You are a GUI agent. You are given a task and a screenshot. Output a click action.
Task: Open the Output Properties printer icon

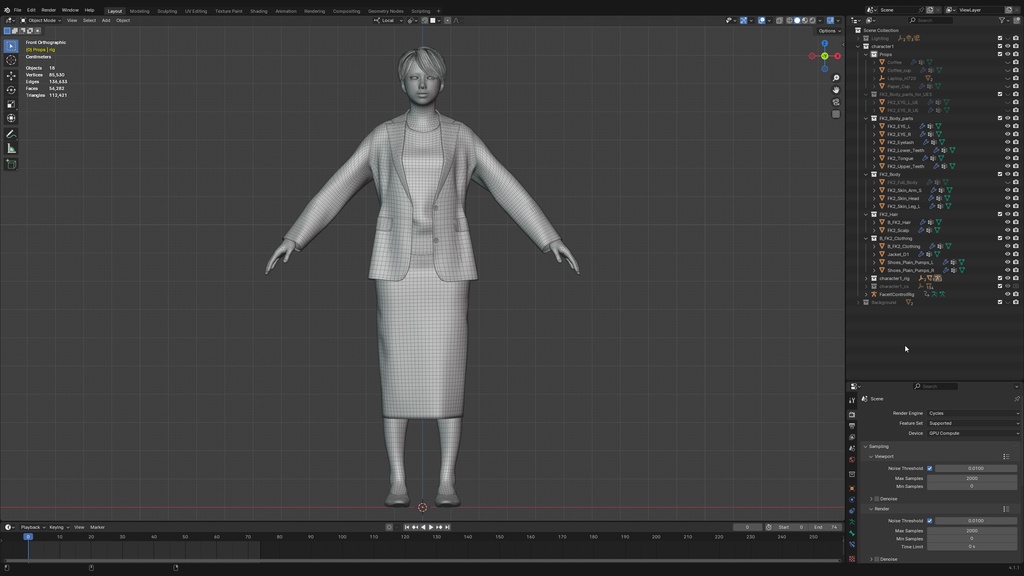click(x=853, y=425)
